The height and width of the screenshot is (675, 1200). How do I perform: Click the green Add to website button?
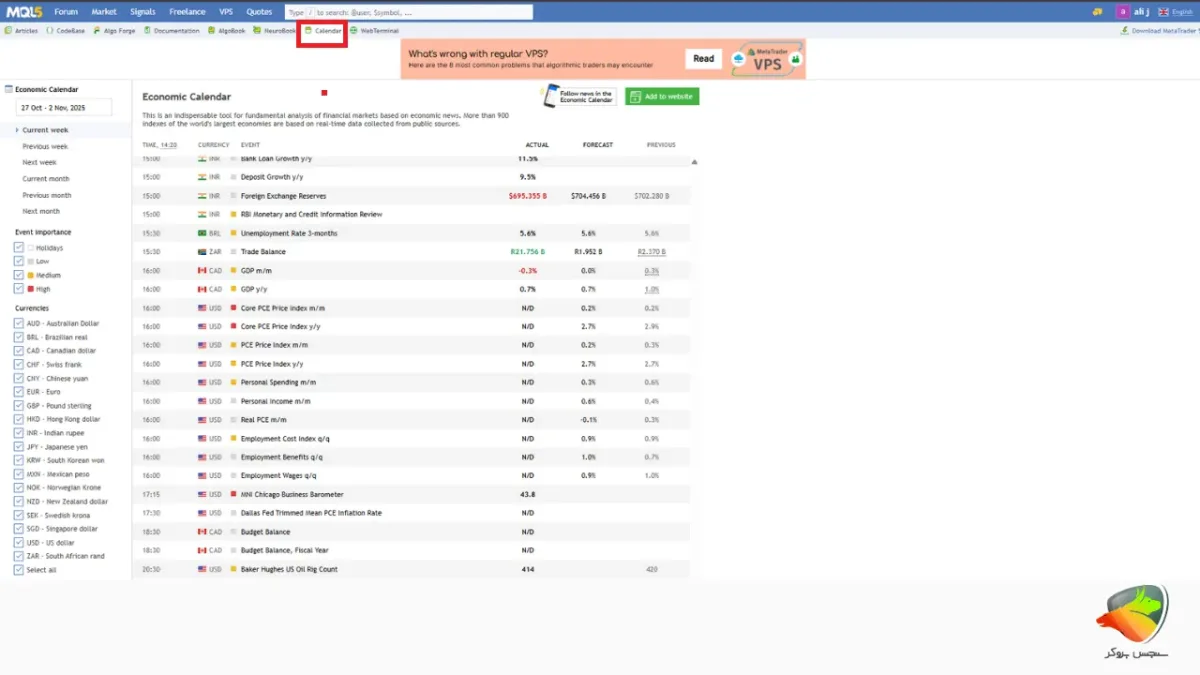click(x=662, y=96)
